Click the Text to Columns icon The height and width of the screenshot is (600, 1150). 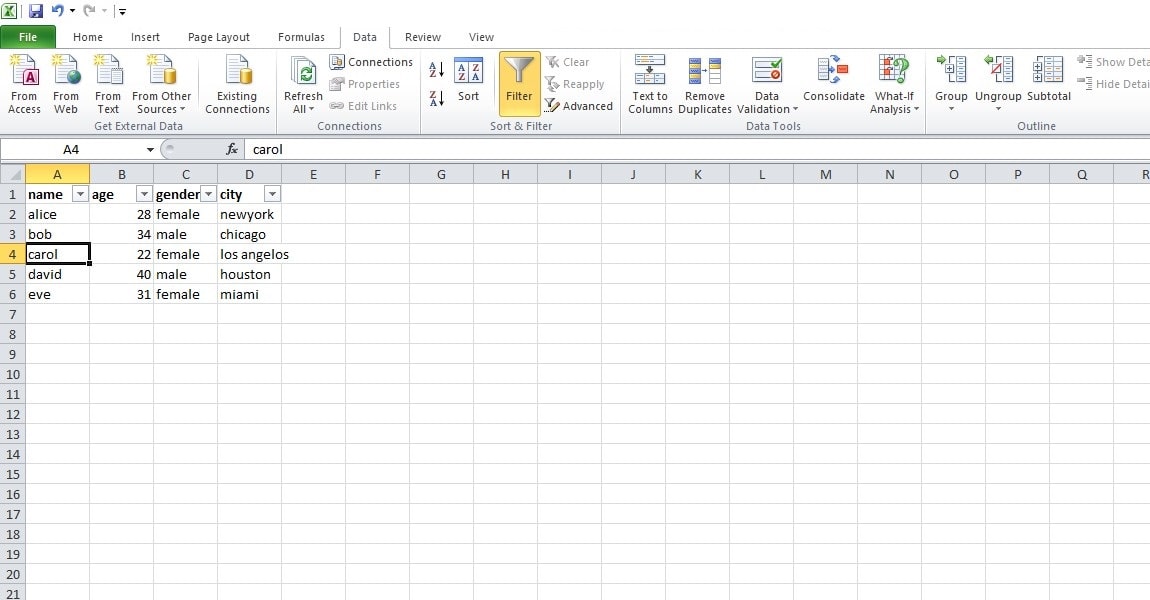point(649,84)
